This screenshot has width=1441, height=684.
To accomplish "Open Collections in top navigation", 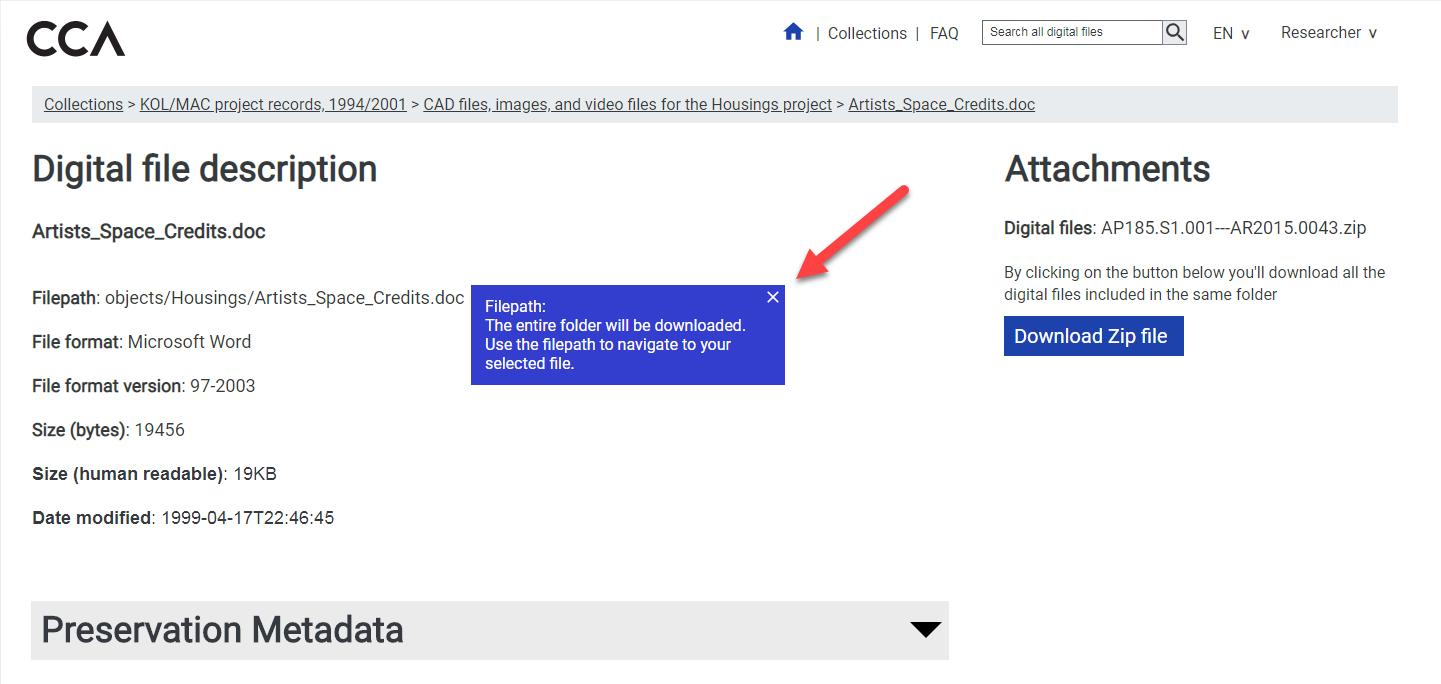I will 867,33.
